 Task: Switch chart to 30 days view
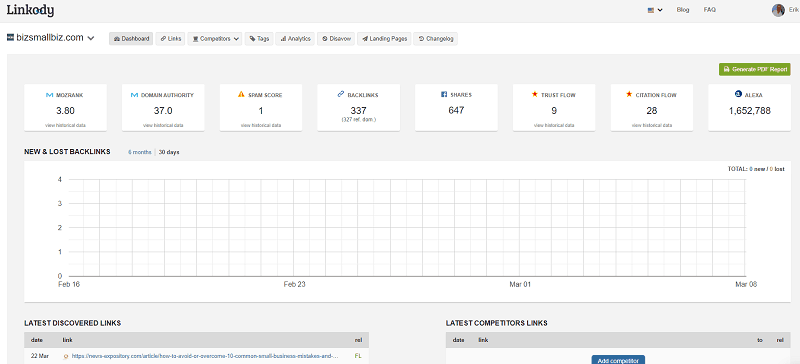169,152
